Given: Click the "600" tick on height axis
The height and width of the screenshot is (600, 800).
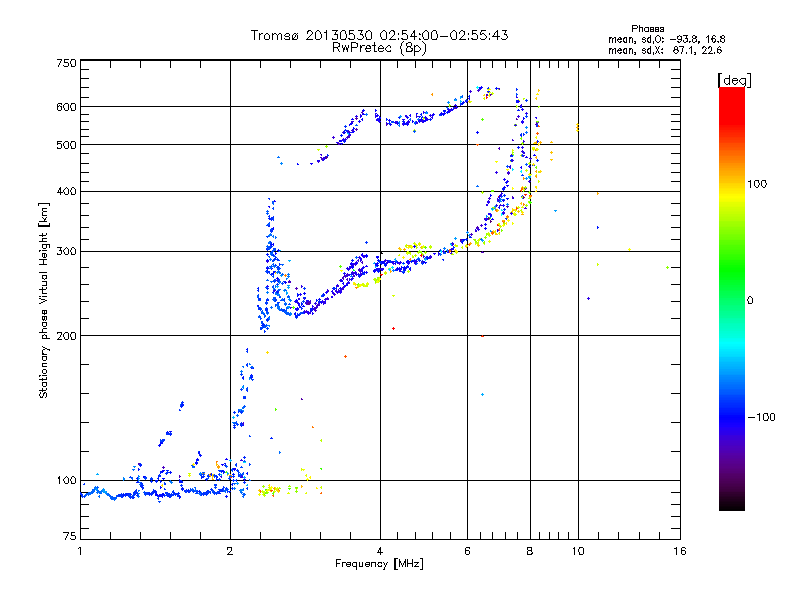Looking at the screenshot, I should [66, 107].
